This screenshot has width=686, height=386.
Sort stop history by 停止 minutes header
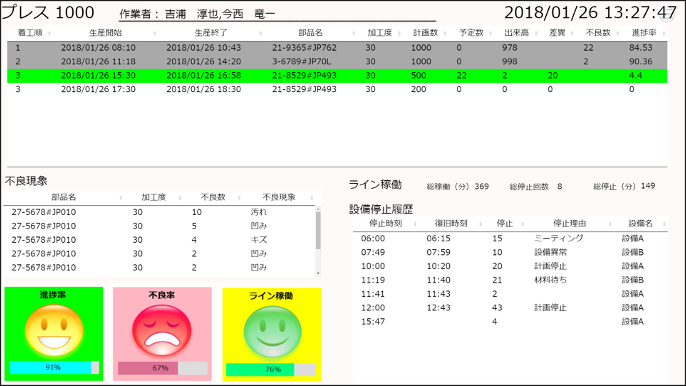click(x=504, y=224)
